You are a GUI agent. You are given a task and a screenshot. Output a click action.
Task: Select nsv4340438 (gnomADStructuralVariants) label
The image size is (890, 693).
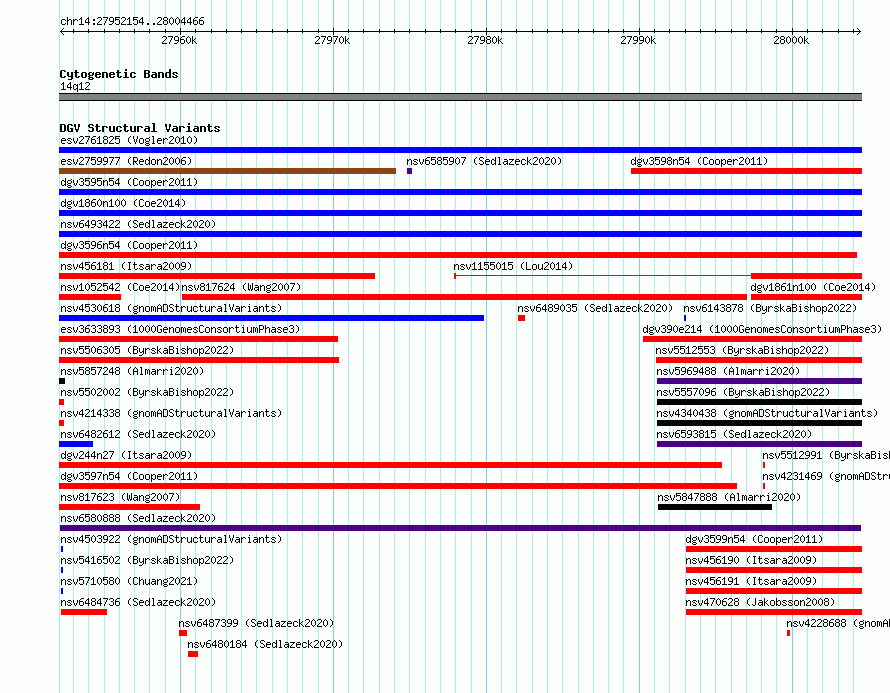(767, 413)
